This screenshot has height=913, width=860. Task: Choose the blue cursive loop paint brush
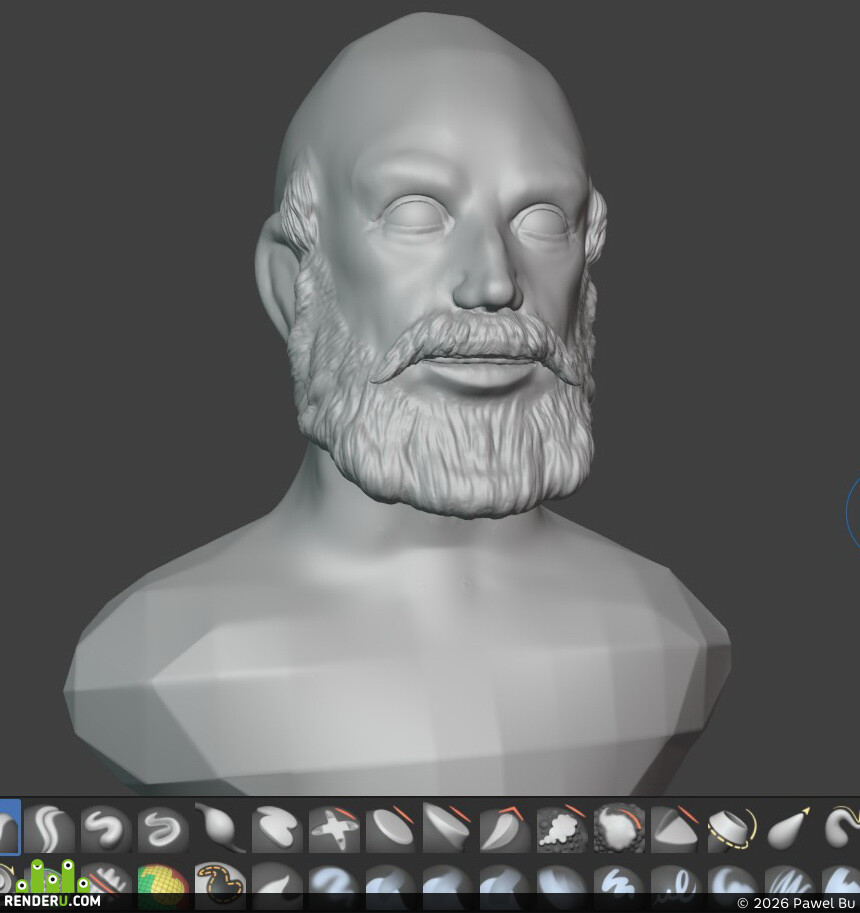677,884
